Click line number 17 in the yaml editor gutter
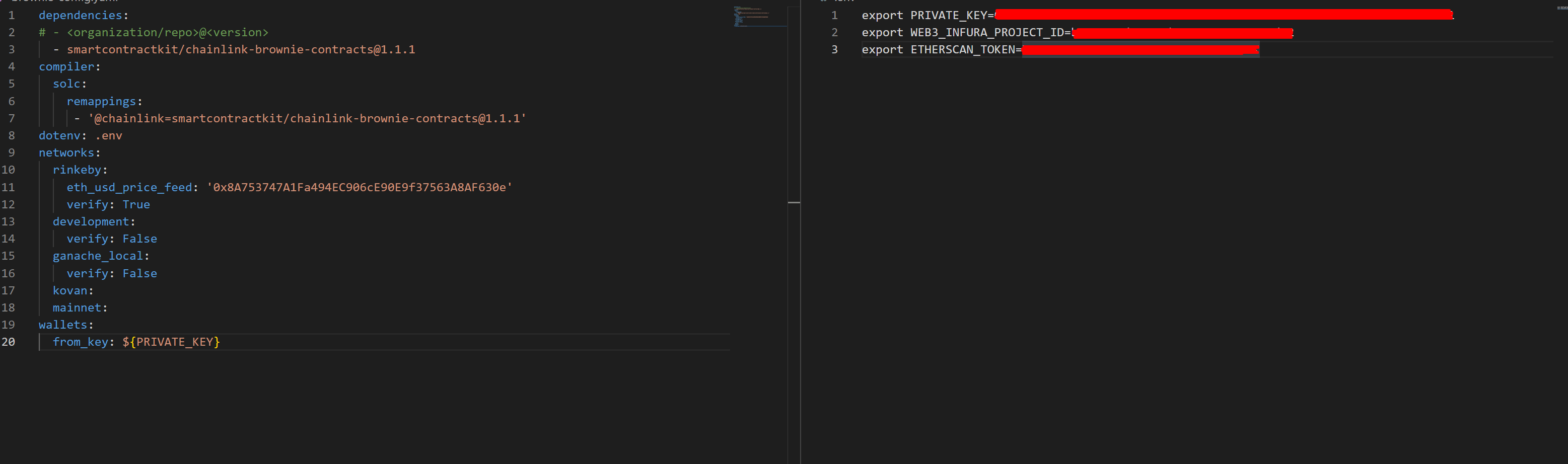 click(x=8, y=291)
